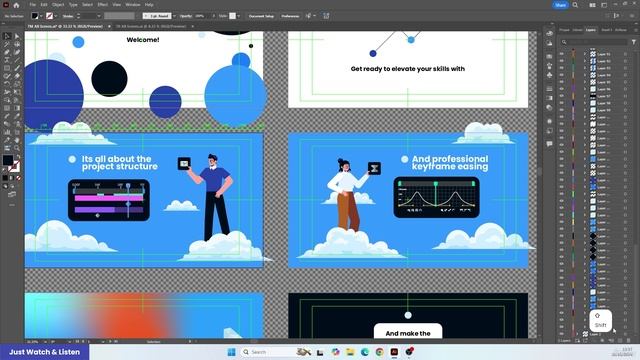Expand Layer 99 disclosure arrow
Screen dimensions: 640x360
click(x=584, y=110)
